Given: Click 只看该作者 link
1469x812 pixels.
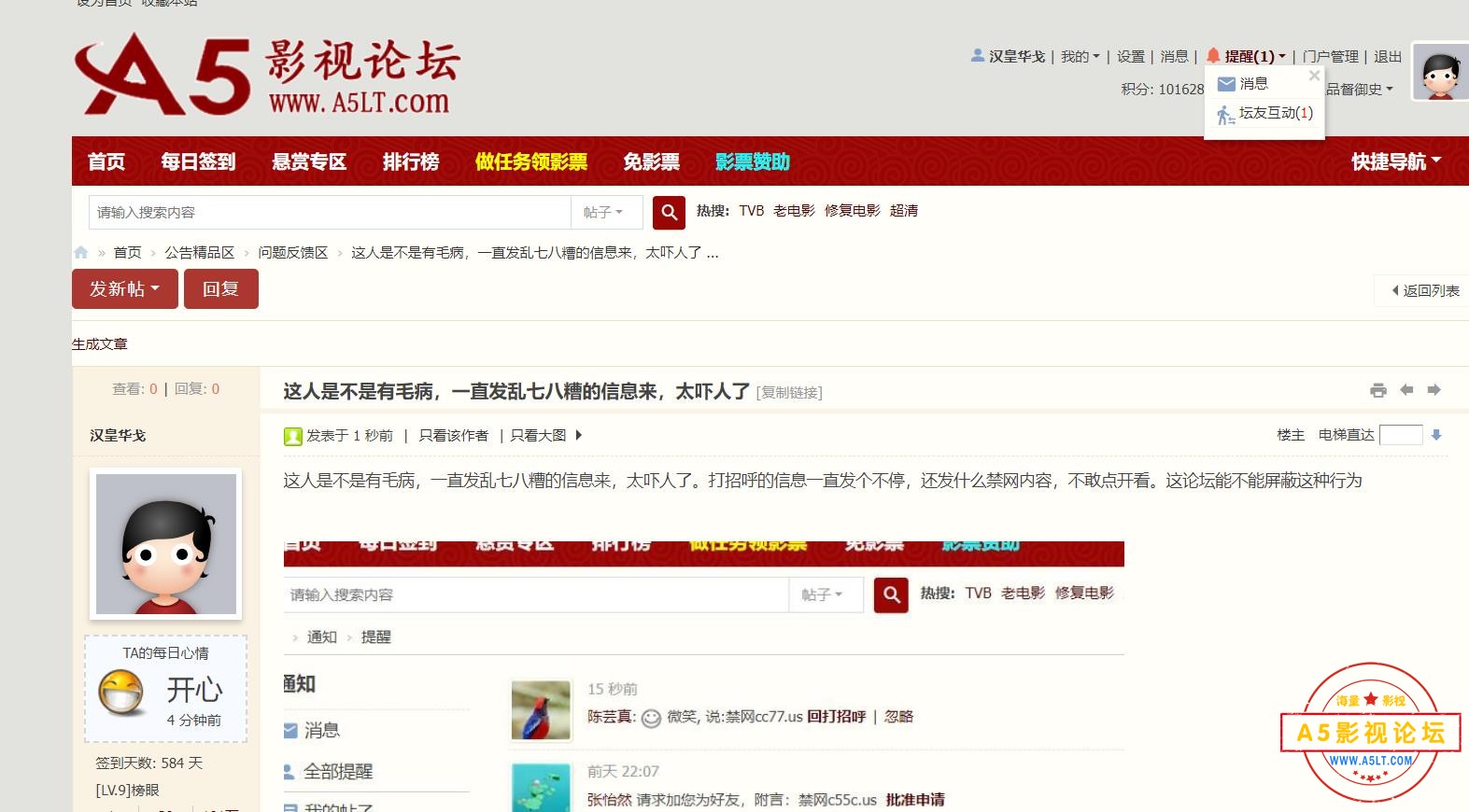Looking at the screenshot, I should (x=454, y=435).
